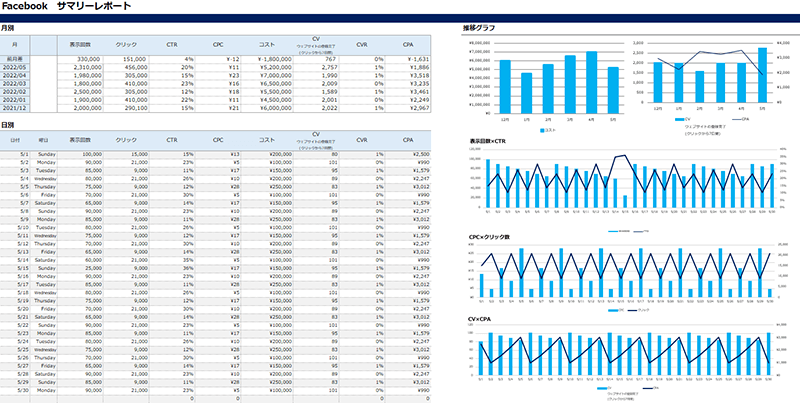Select the '5/20' date cell
Viewport: 800px width, 403px height.
click(x=15, y=309)
